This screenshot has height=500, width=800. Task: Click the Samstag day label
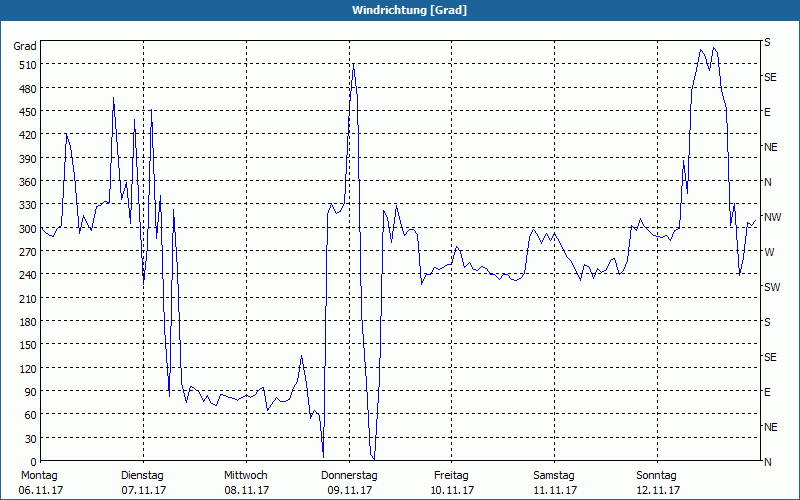click(x=554, y=476)
